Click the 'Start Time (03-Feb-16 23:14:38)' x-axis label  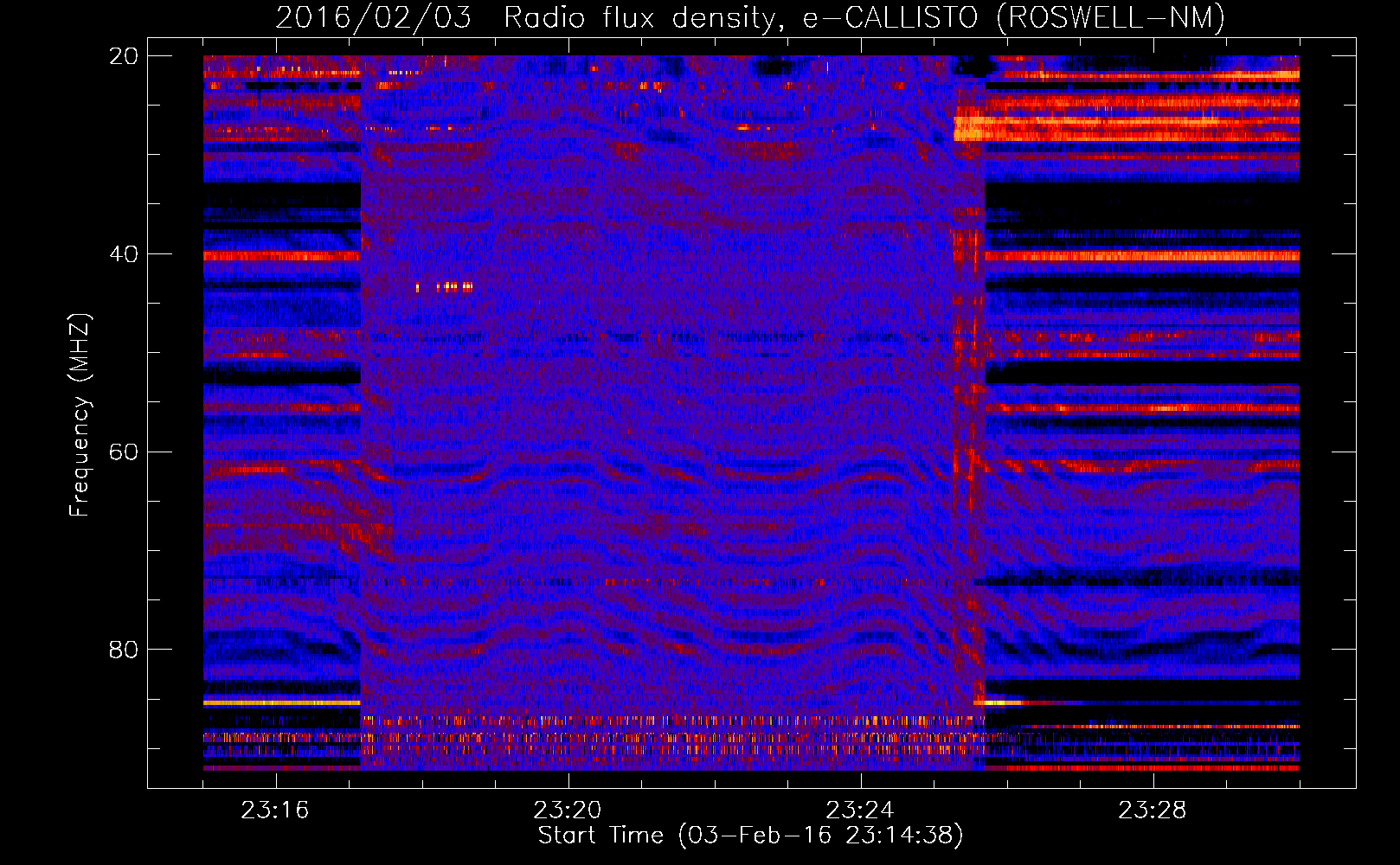coord(750,836)
